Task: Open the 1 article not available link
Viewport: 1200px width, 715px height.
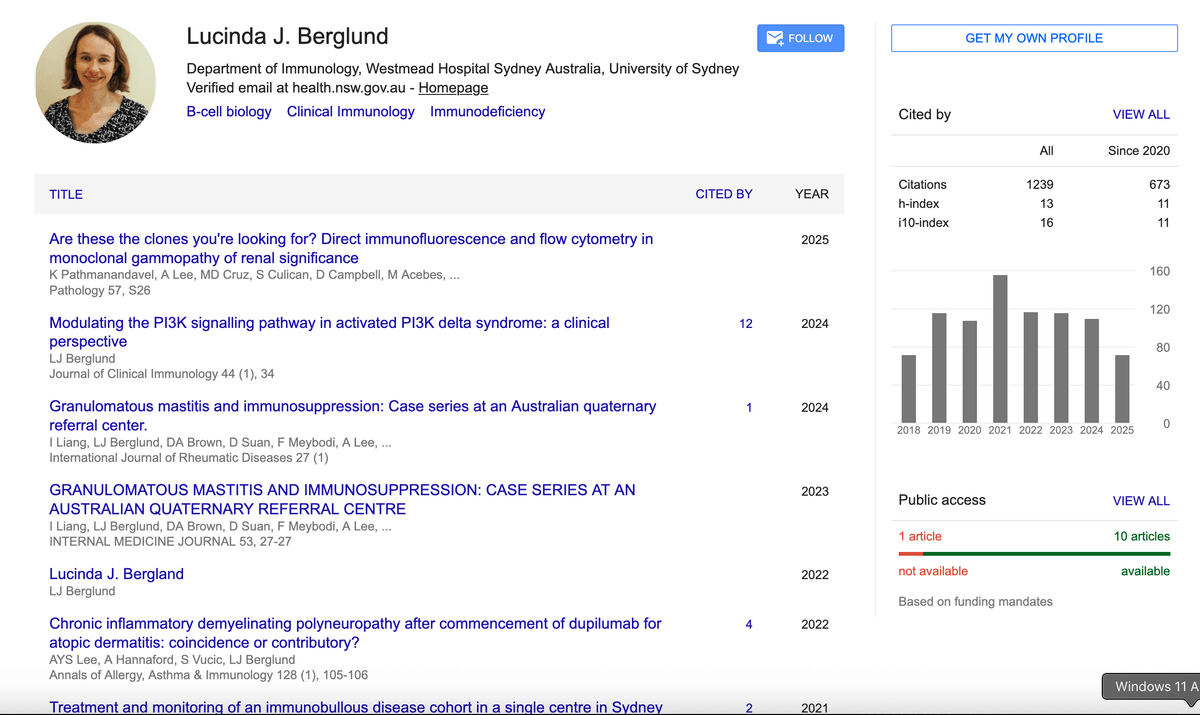Action: click(x=919, y=537)
